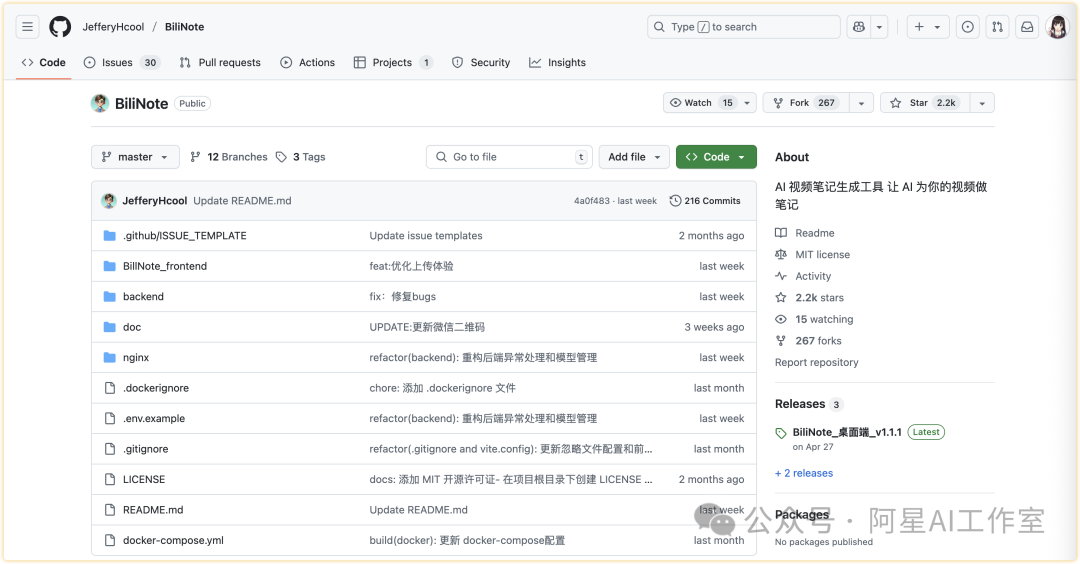
Task: Click the Go to file search box
Action: [x=509, y=157]
